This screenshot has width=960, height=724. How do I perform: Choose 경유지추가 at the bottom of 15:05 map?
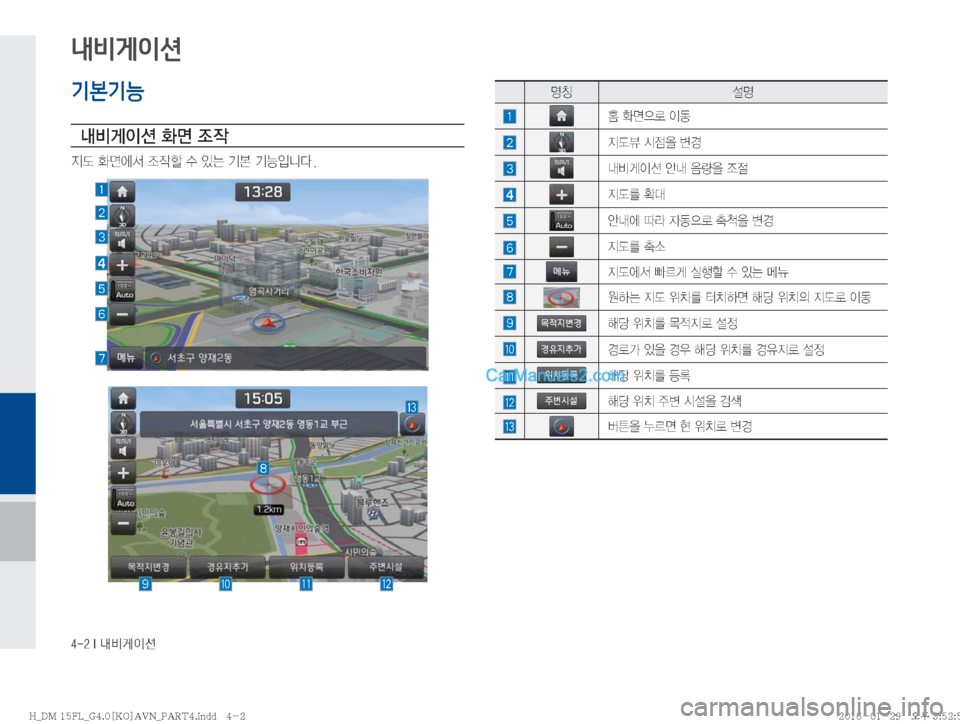pyautogui.click(x=228, y=567)
